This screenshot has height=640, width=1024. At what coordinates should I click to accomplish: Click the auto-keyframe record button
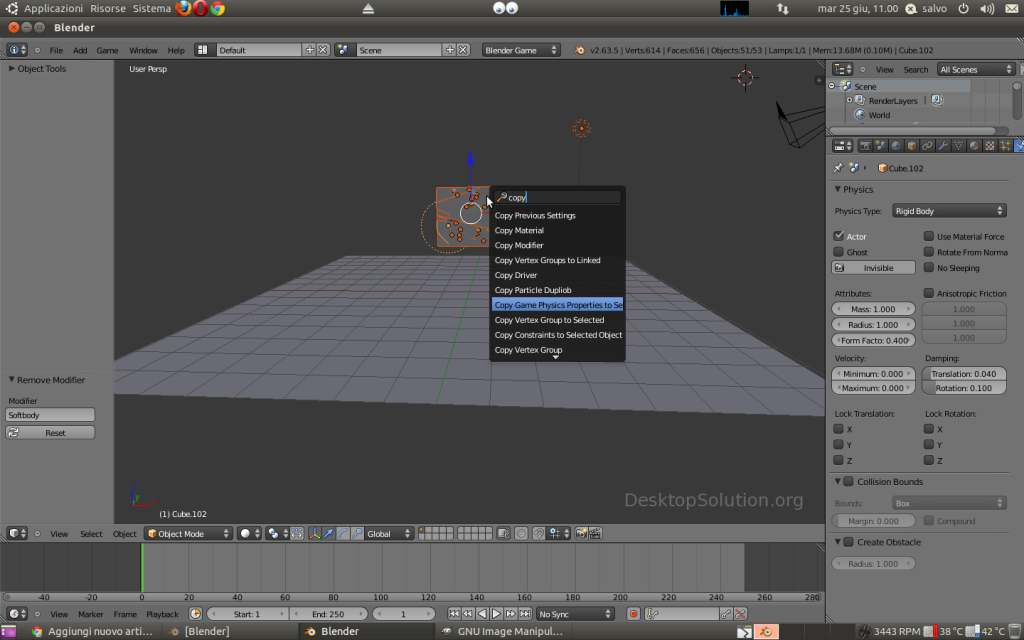click(633, 614)
